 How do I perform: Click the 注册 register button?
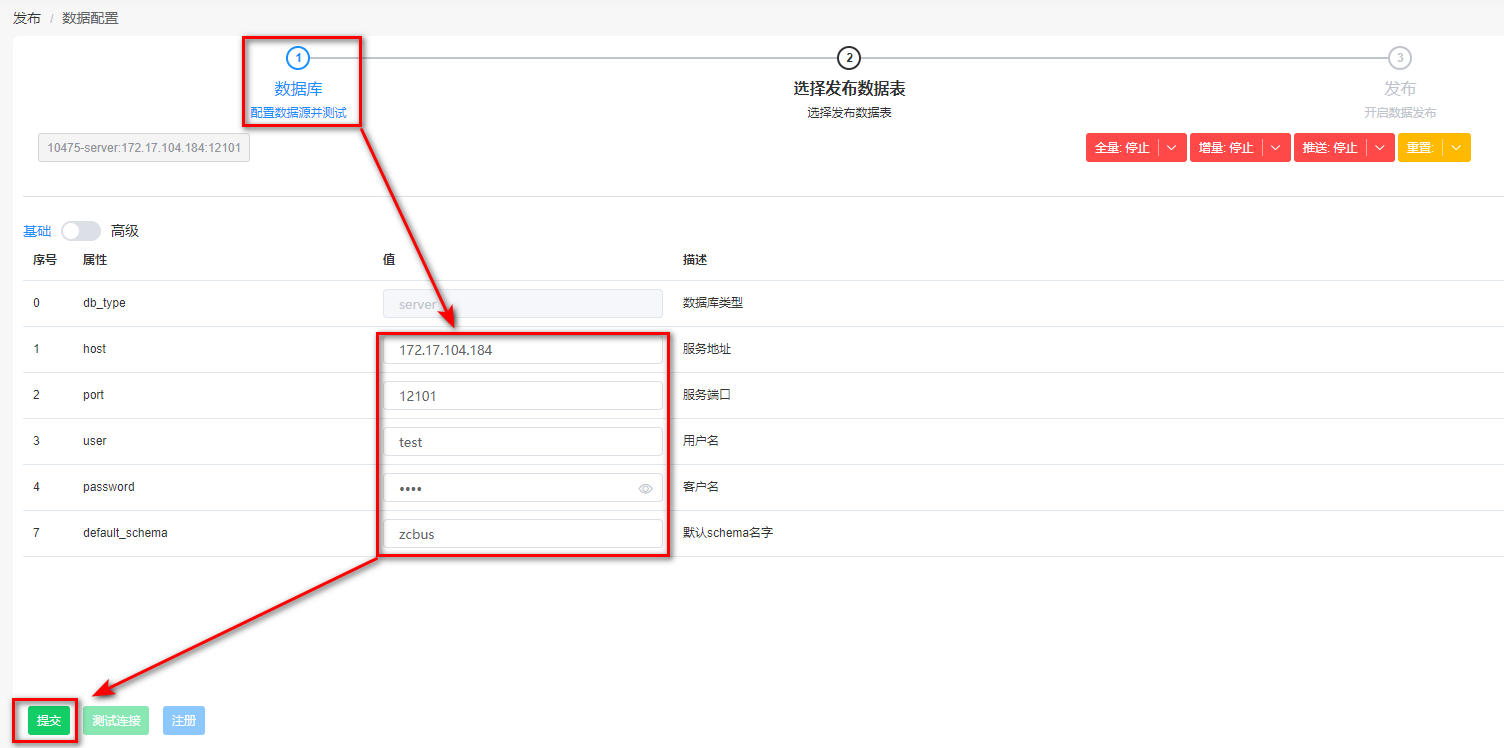click(184, 720)
